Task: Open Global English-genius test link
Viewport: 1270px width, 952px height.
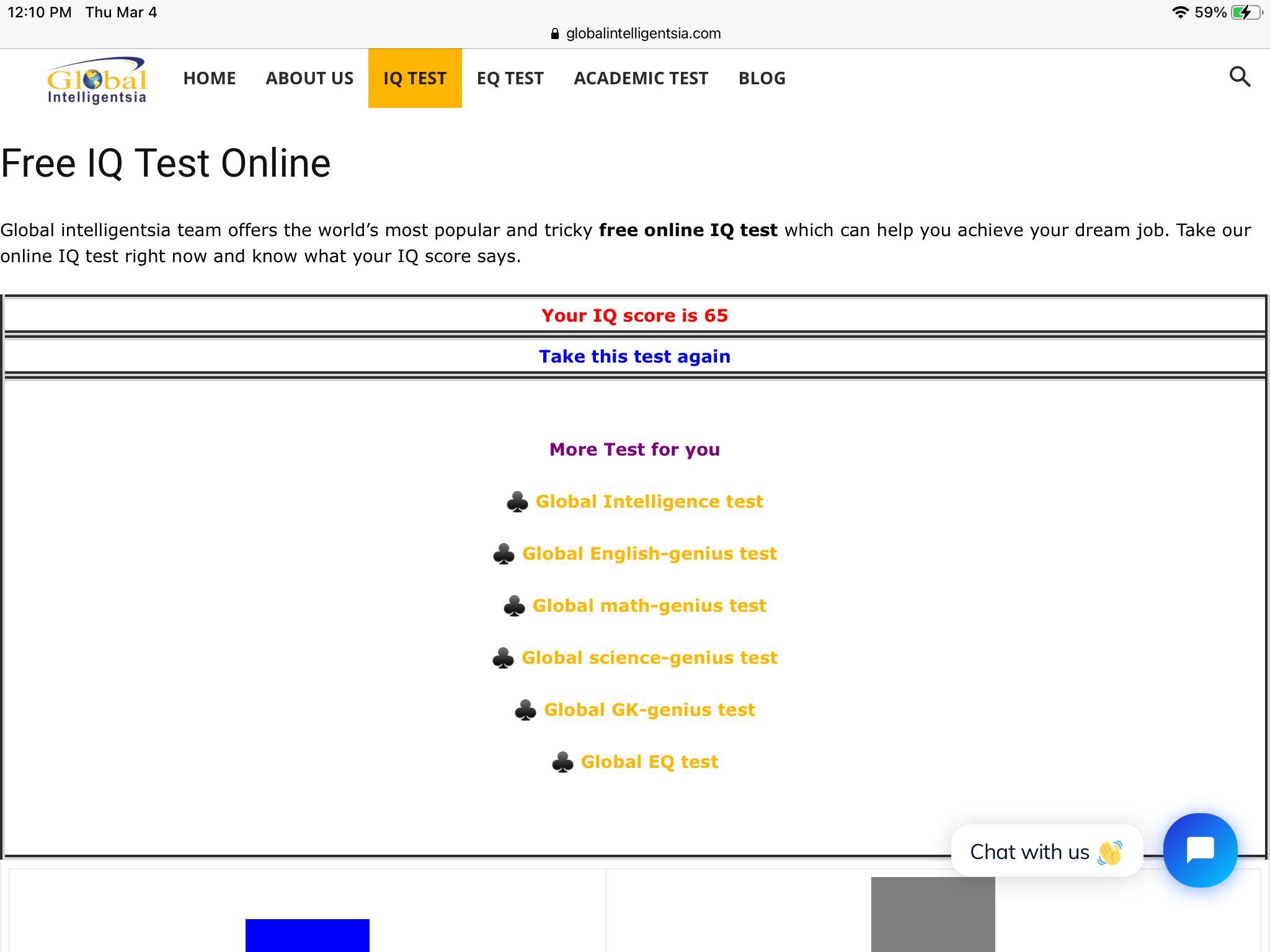Action: pyautogui.click(x=649, y=553)
